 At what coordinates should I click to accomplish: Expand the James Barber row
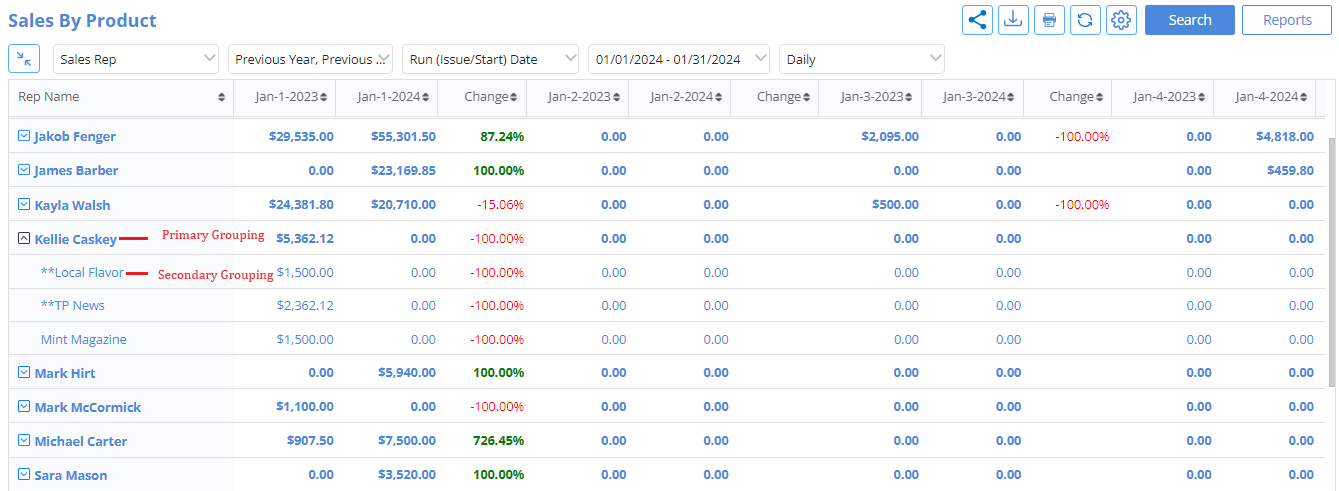pyautogui.click(x=24, y=170)
